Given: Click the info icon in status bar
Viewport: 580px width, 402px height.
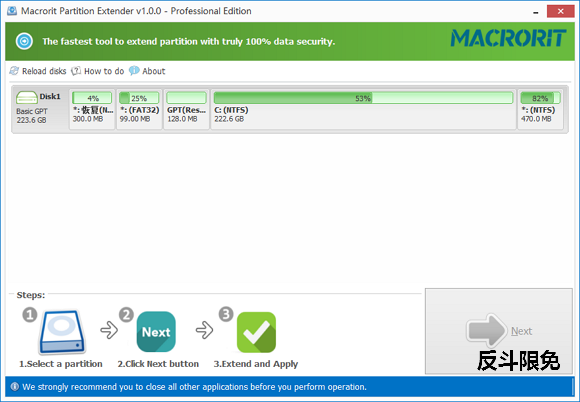Looking at the screenshot, I should (15, 387).
